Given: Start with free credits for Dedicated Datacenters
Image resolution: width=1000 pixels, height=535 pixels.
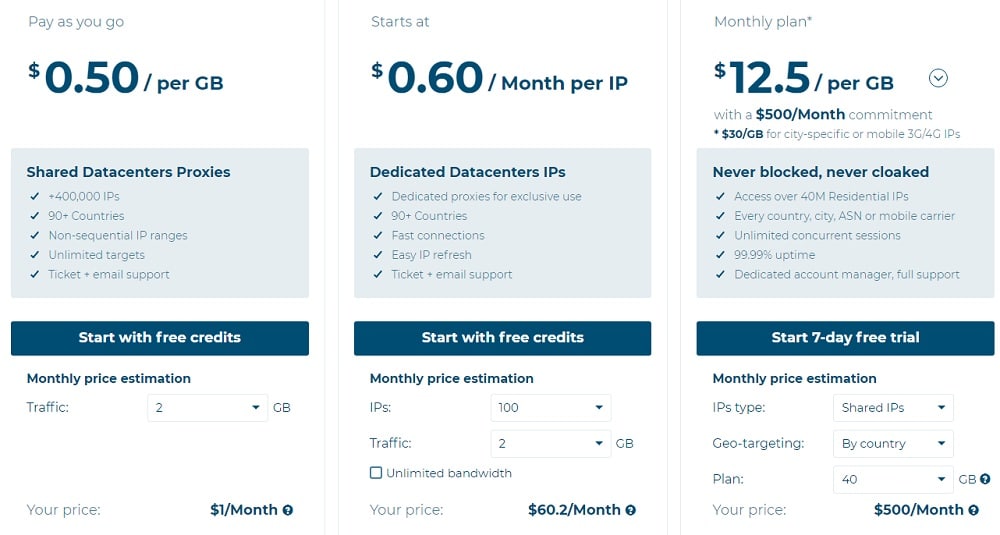Looking at the screenshot, I should (503, 338).
